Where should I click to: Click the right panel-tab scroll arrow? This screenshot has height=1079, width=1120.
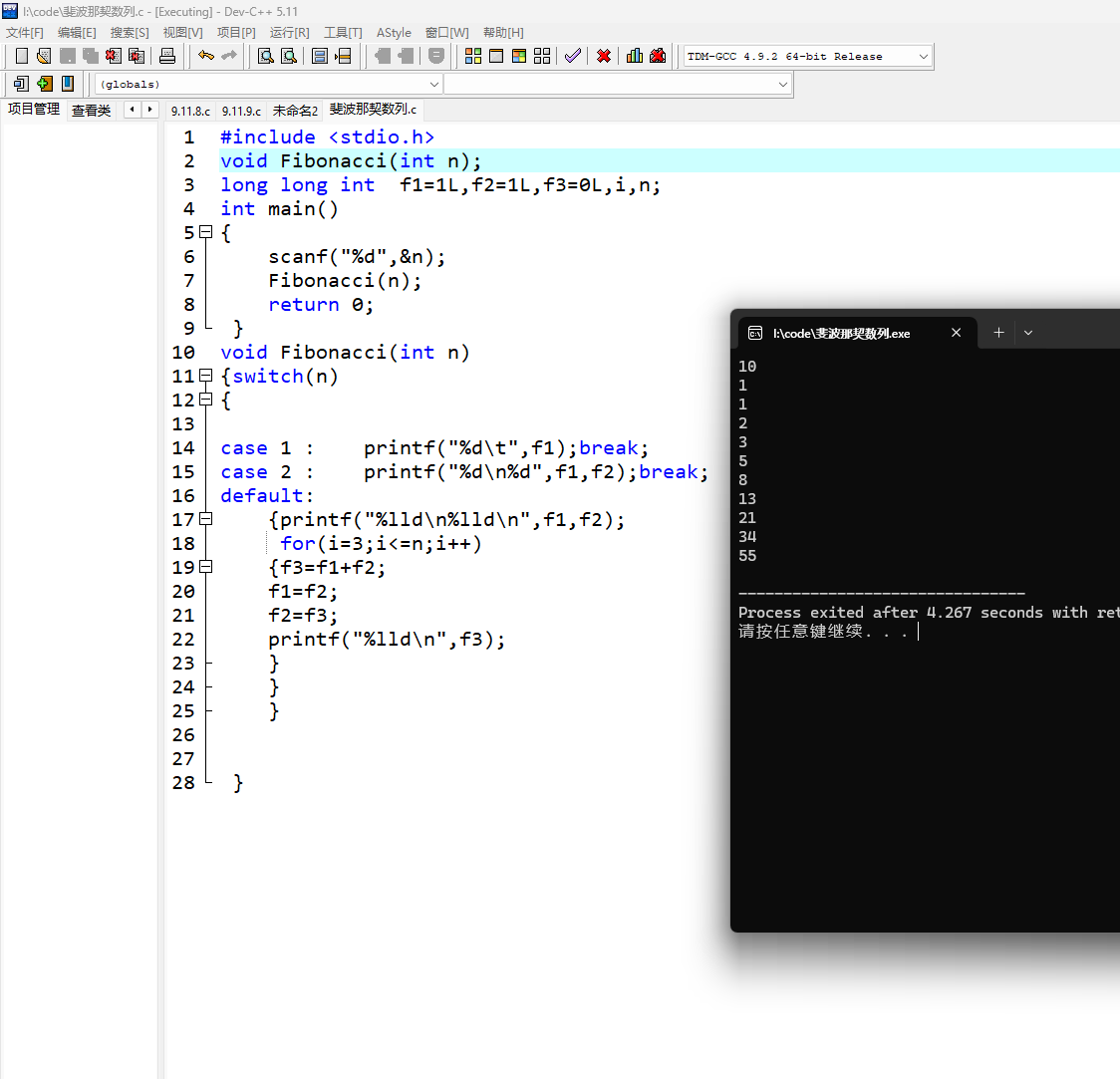click(149, 110)
